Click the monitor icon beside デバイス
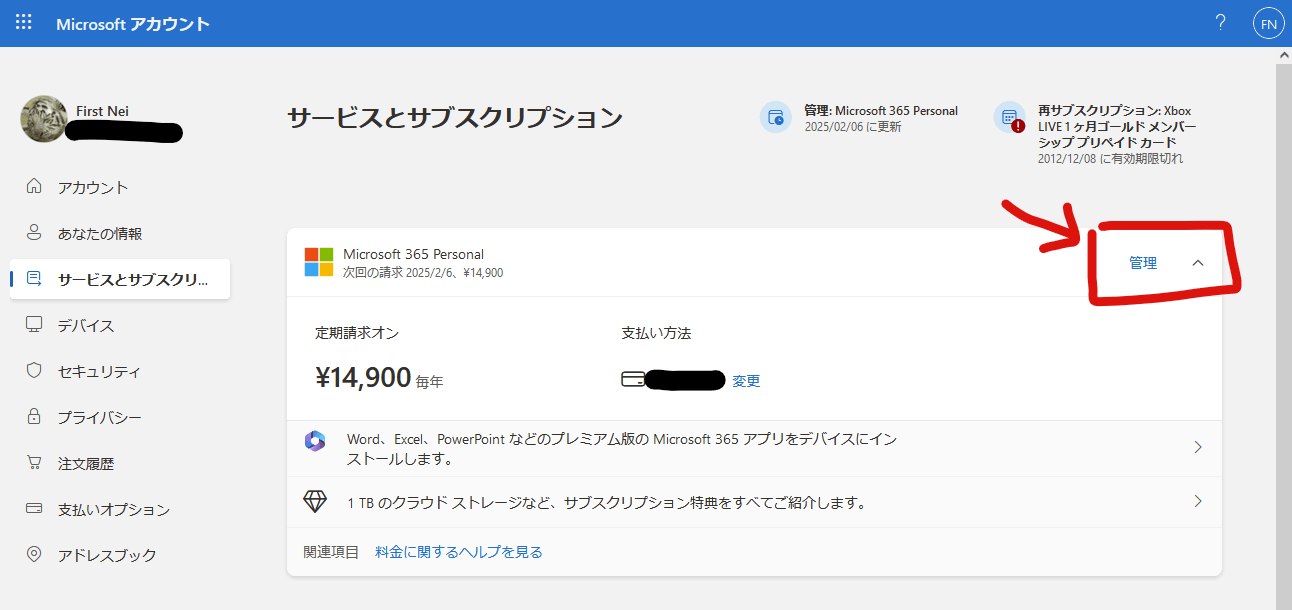The image size is (1292, 610). point(35,325)
